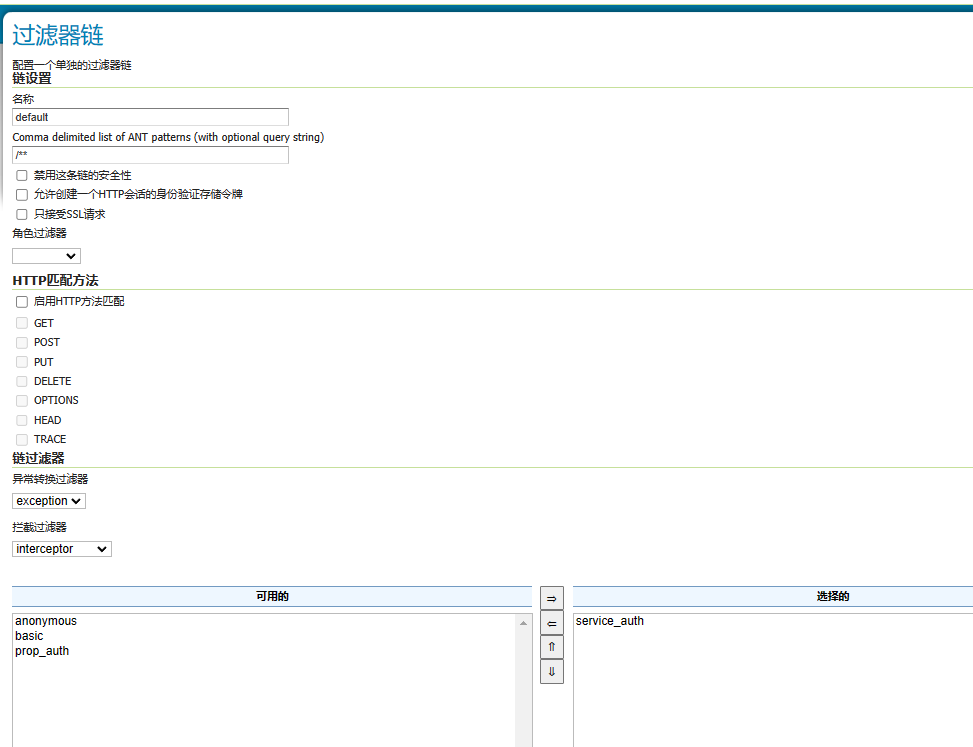Click the 名称 input field

tap(150, 117)
